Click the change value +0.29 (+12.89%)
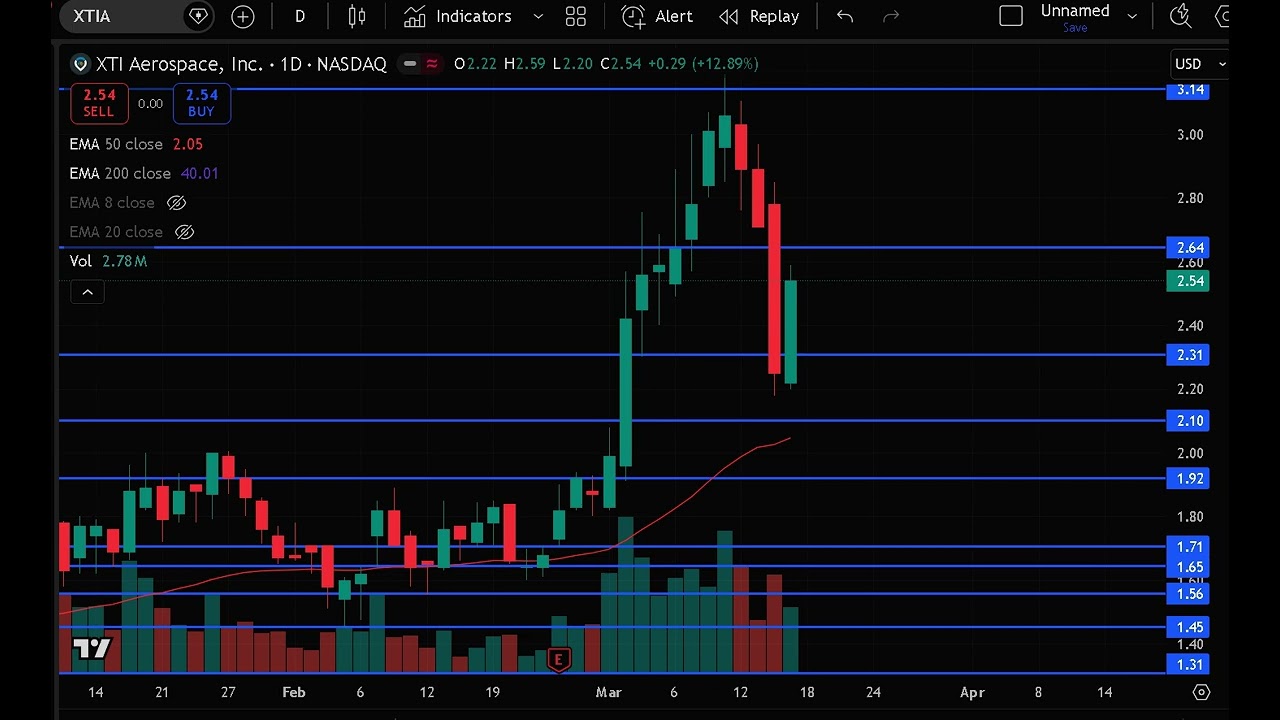1280x720 pixels. pos(703,64)
